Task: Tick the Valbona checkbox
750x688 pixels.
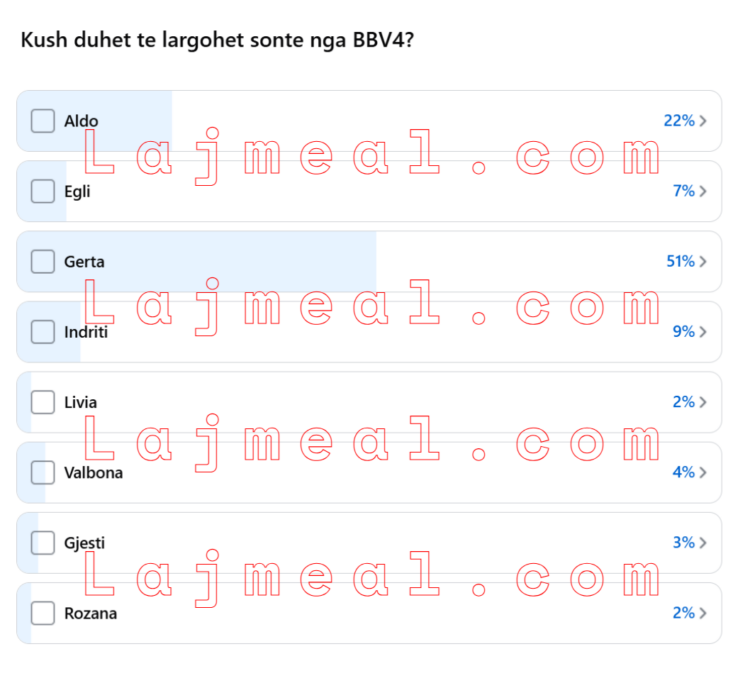Action: (x=43, y=472)
